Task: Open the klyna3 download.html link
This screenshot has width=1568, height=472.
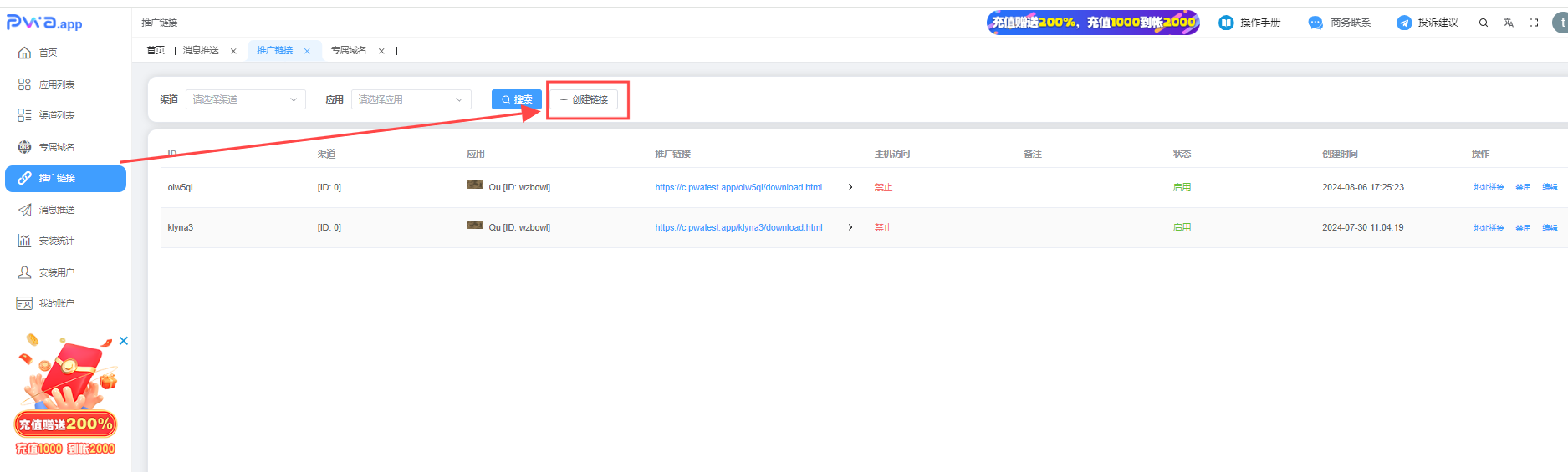Action: (x=738, y=227)
